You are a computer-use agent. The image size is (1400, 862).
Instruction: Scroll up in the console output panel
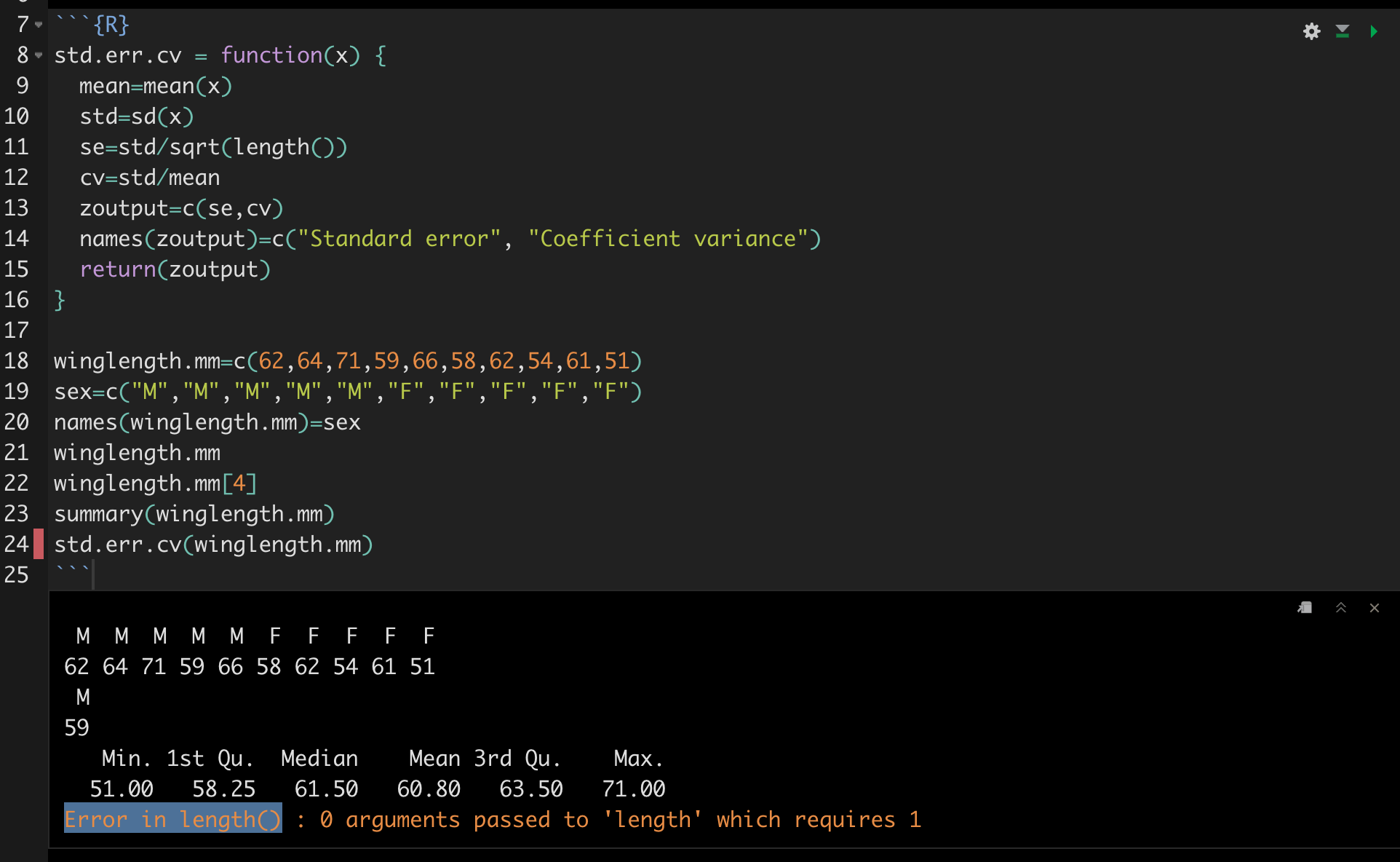[1340, 608]
